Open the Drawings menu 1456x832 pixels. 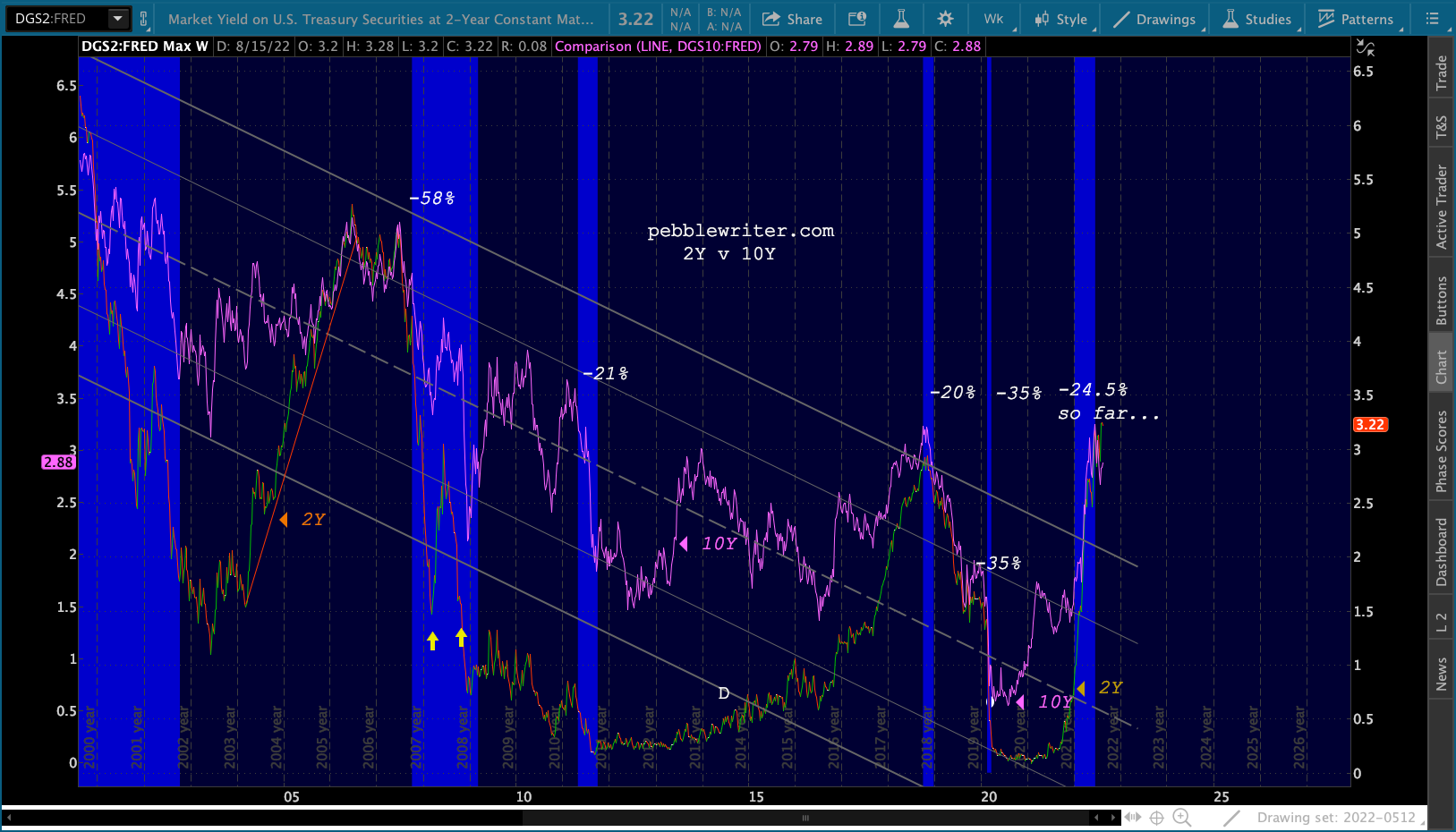[x=1154, y=19]
